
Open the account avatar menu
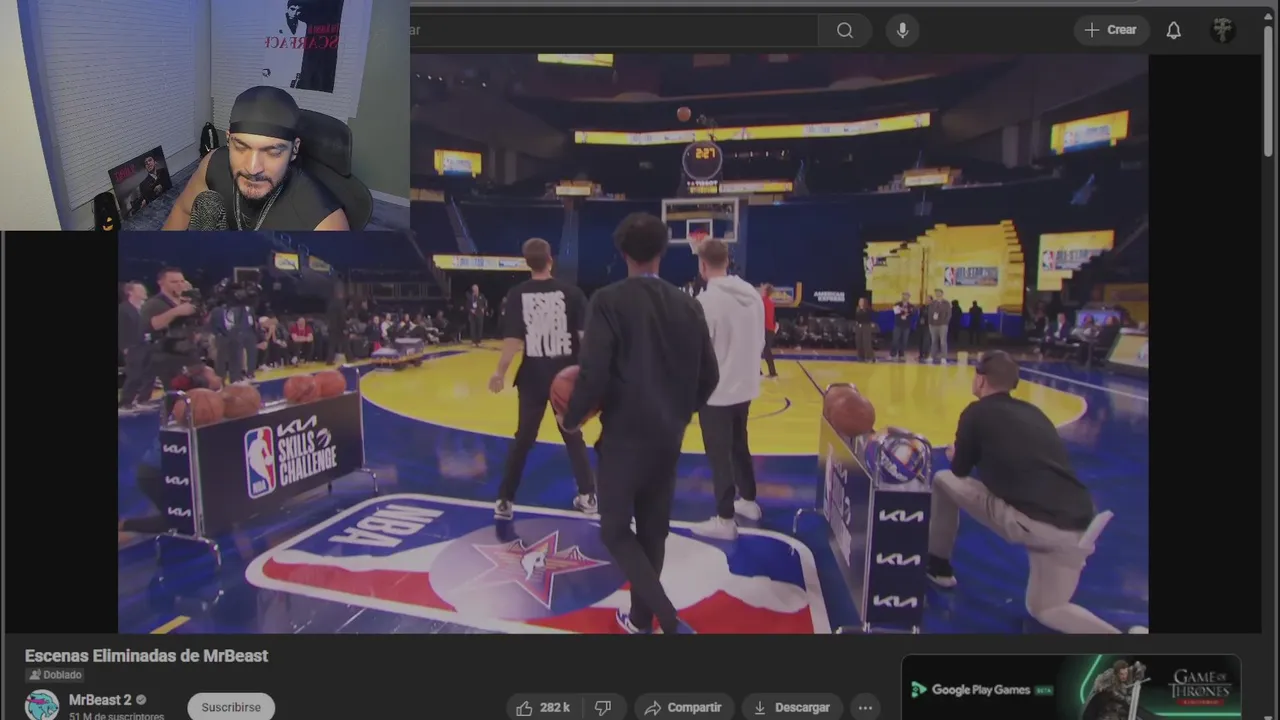1222,30
